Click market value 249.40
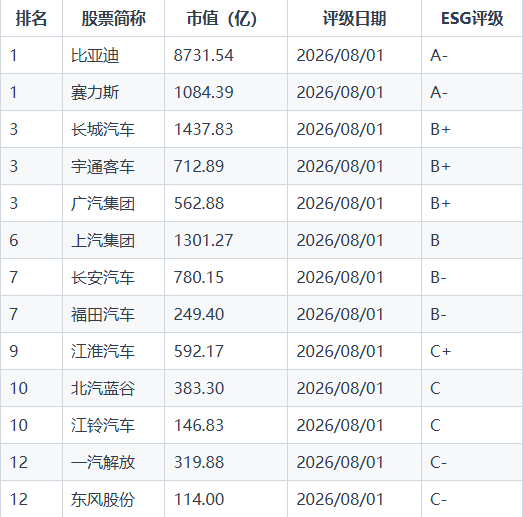523x517 pixels. point(199,315)
